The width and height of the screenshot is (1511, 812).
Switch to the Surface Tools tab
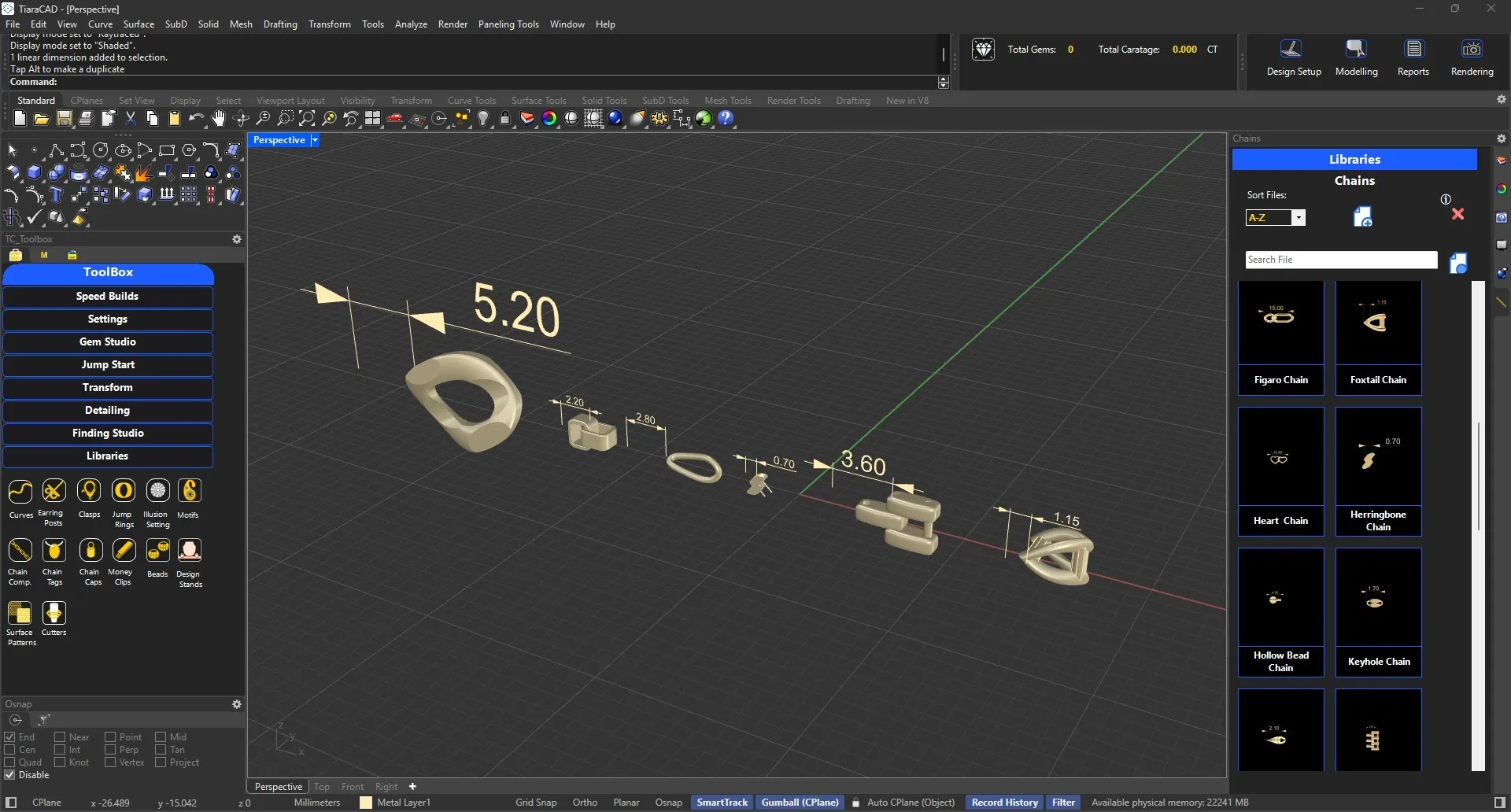538,101
